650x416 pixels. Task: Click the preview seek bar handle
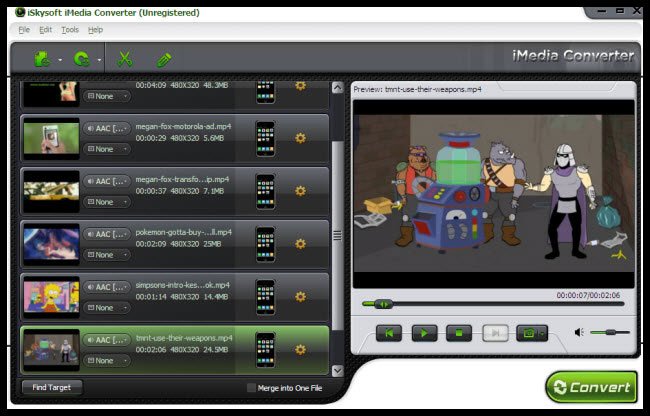coord(384,305)
